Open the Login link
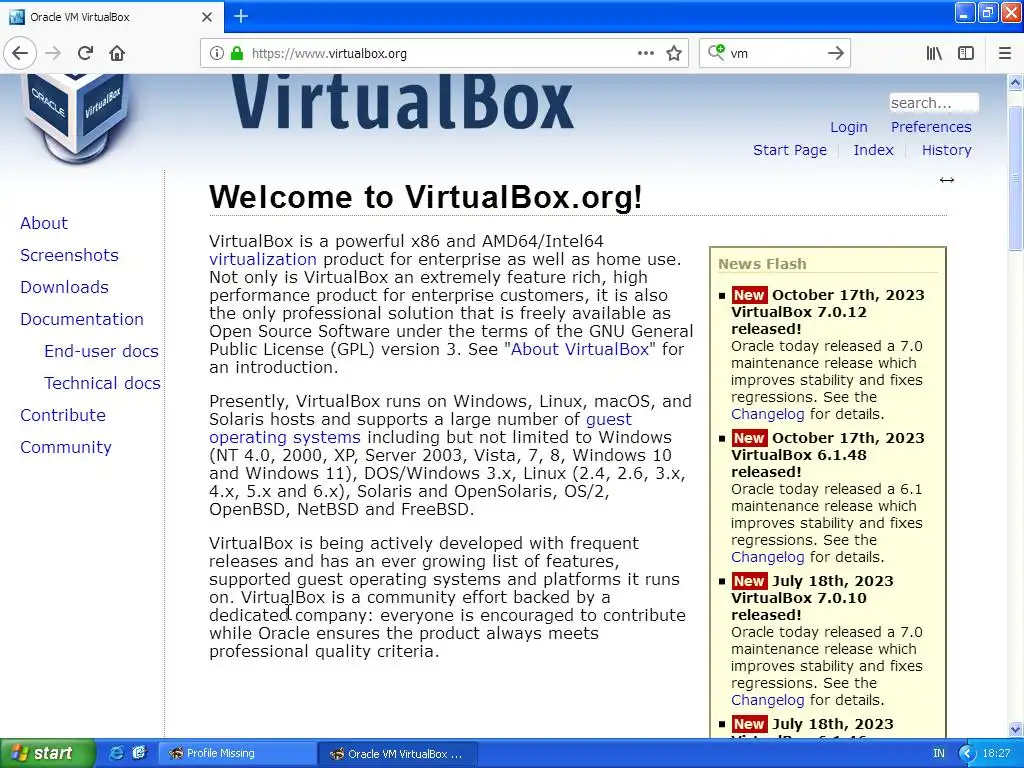The width and height of the screenshot is (1024, 768). click(x=848, y=127)
